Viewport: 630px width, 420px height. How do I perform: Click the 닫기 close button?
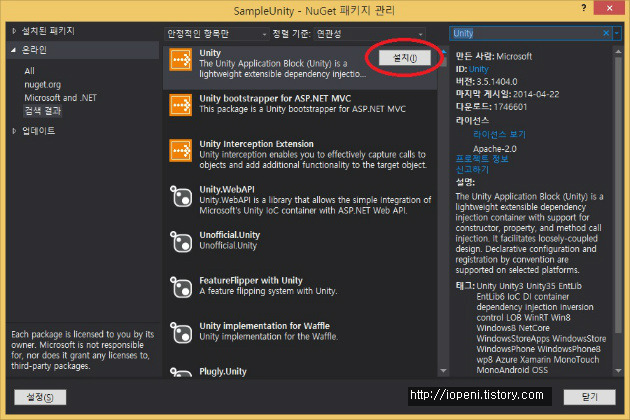click(x=589, y=397)
